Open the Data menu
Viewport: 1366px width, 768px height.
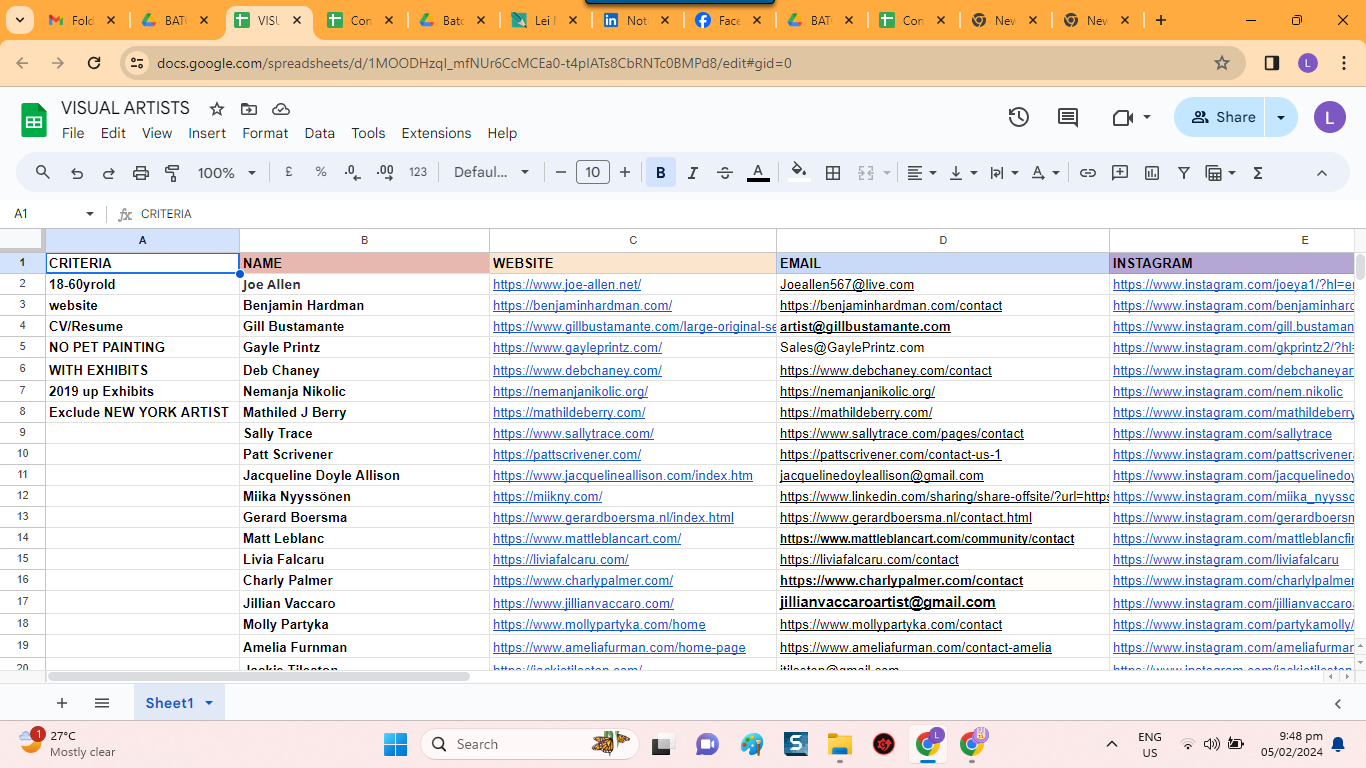point(320,133)
